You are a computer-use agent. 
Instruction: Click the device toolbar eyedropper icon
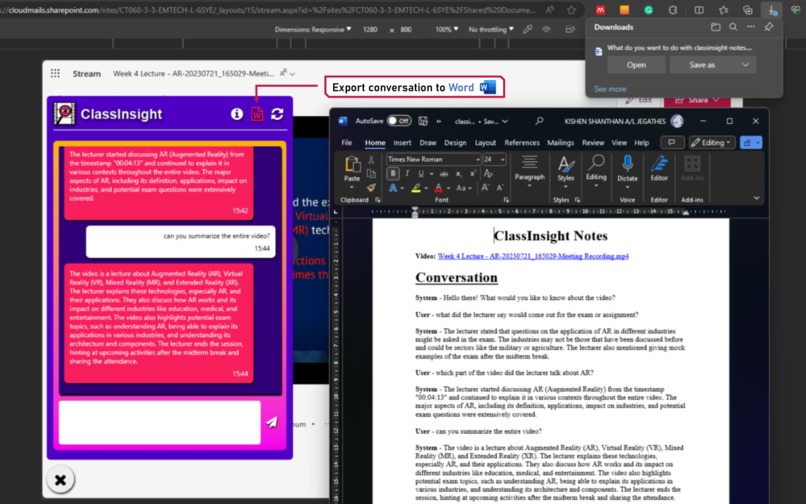(x=527, y=30)
